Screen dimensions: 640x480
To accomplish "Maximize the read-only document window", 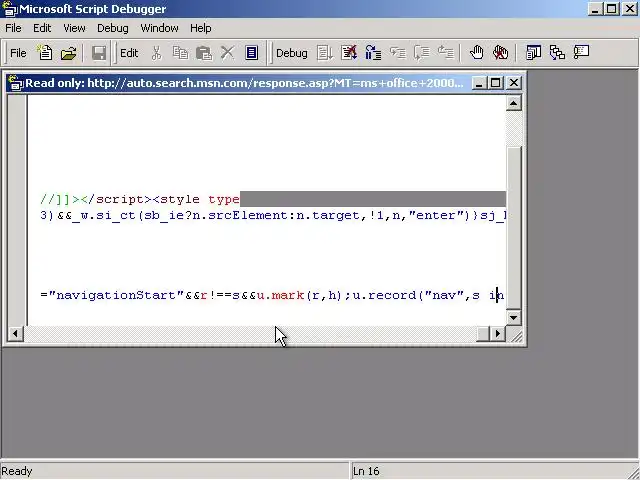I will point(495,83).
